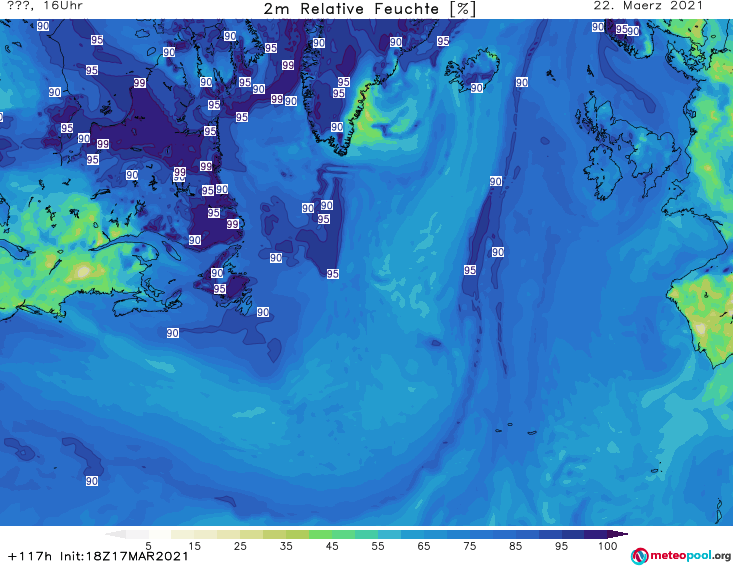Click the 'Init:18Z17MAR2021' run label
Image resolution: width=733 pixels, height=566 pixels.
pyautogui.click(x=124, y=556)
